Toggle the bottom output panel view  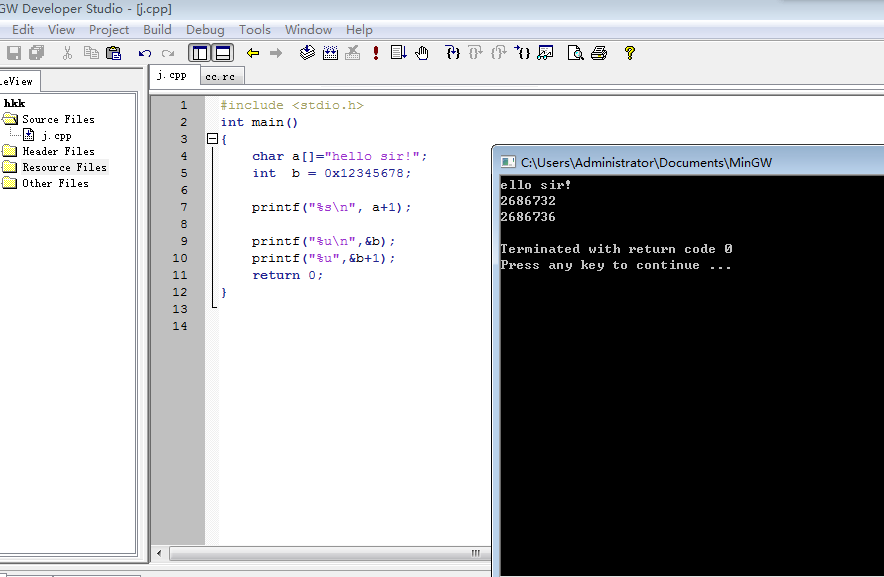(x=223, y=53)
